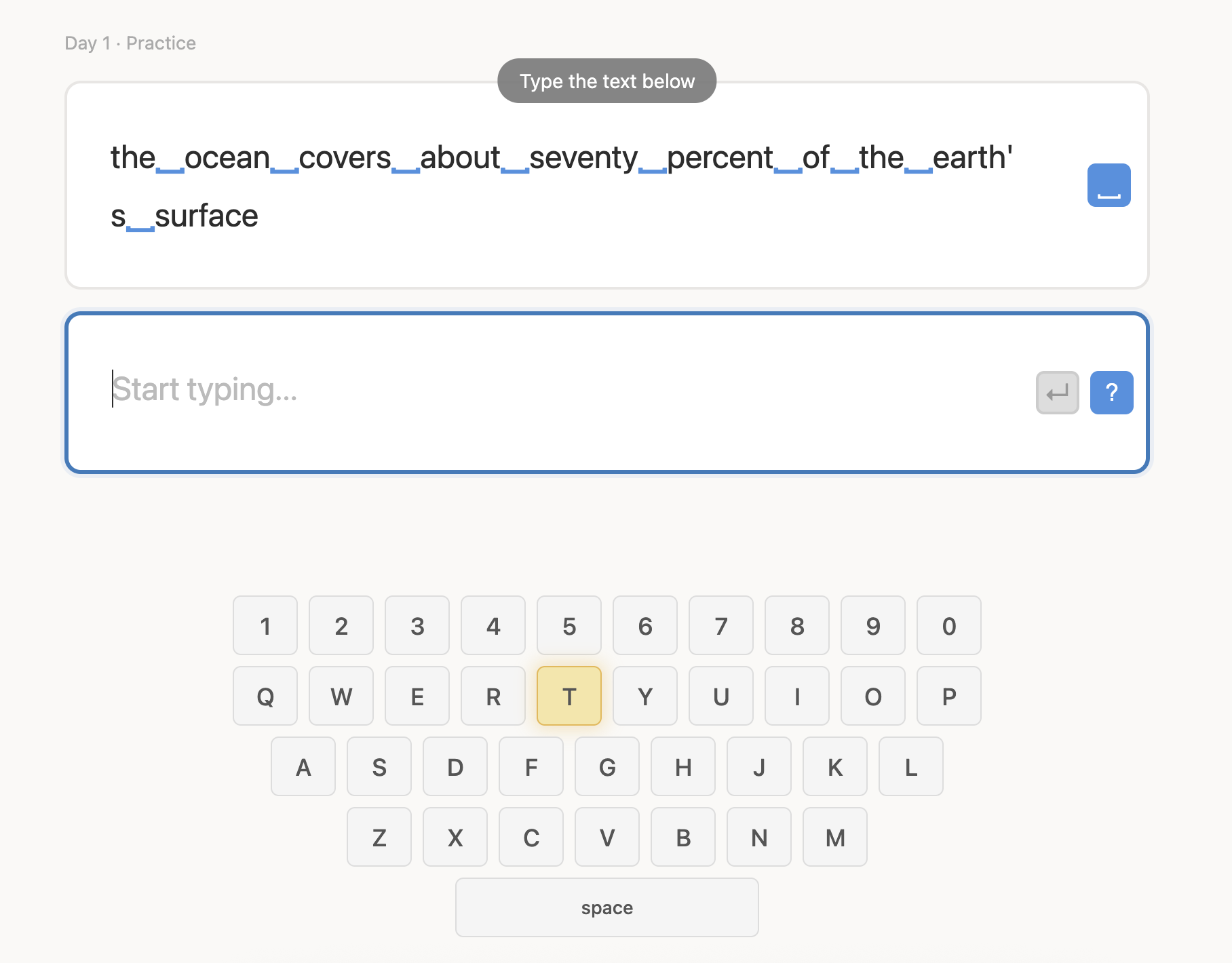The image size is (1232, 963).
Task: Tap the space bar key
Action: tap(607, 907)
